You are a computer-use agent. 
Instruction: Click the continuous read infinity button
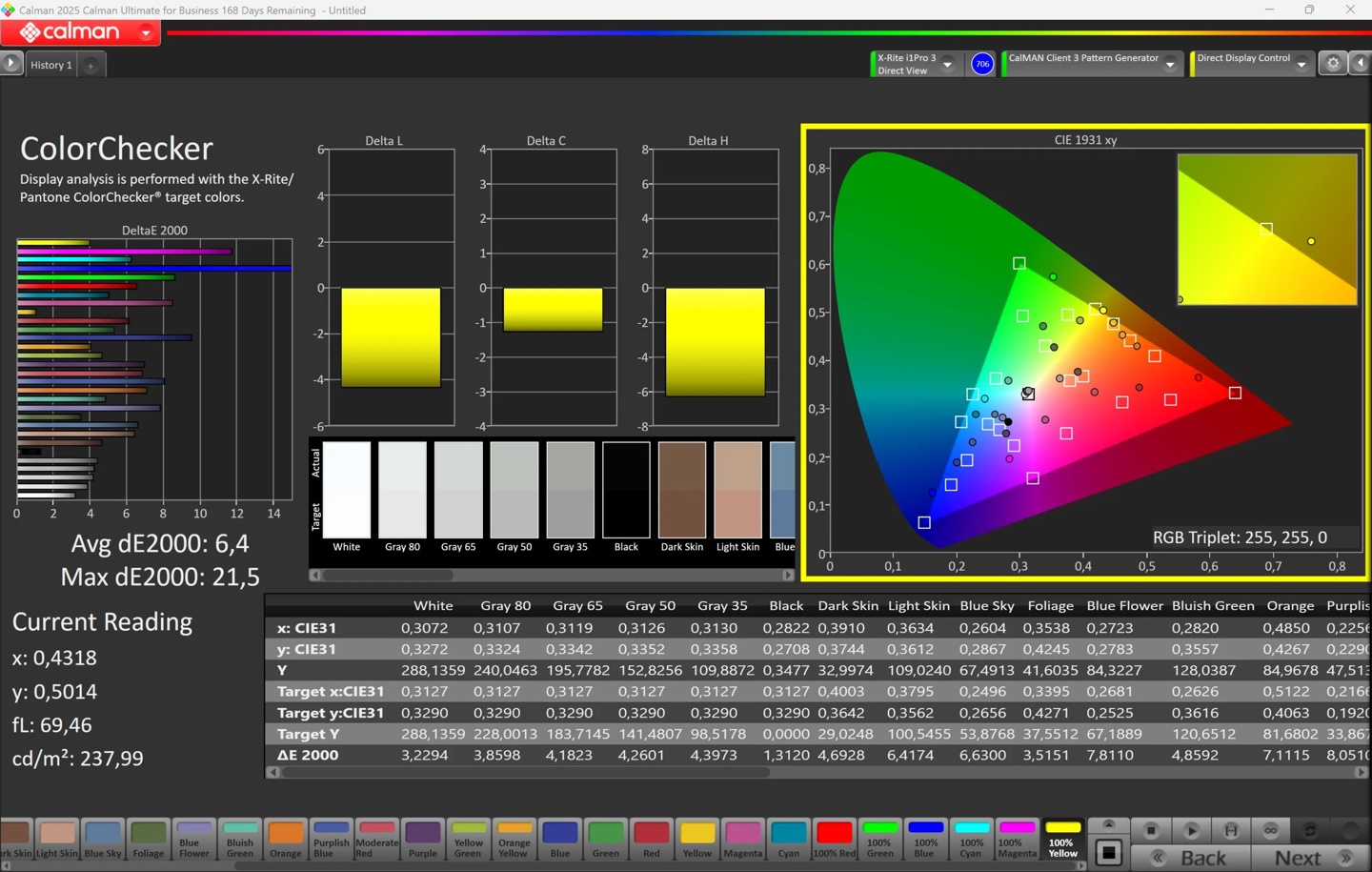1271,830
